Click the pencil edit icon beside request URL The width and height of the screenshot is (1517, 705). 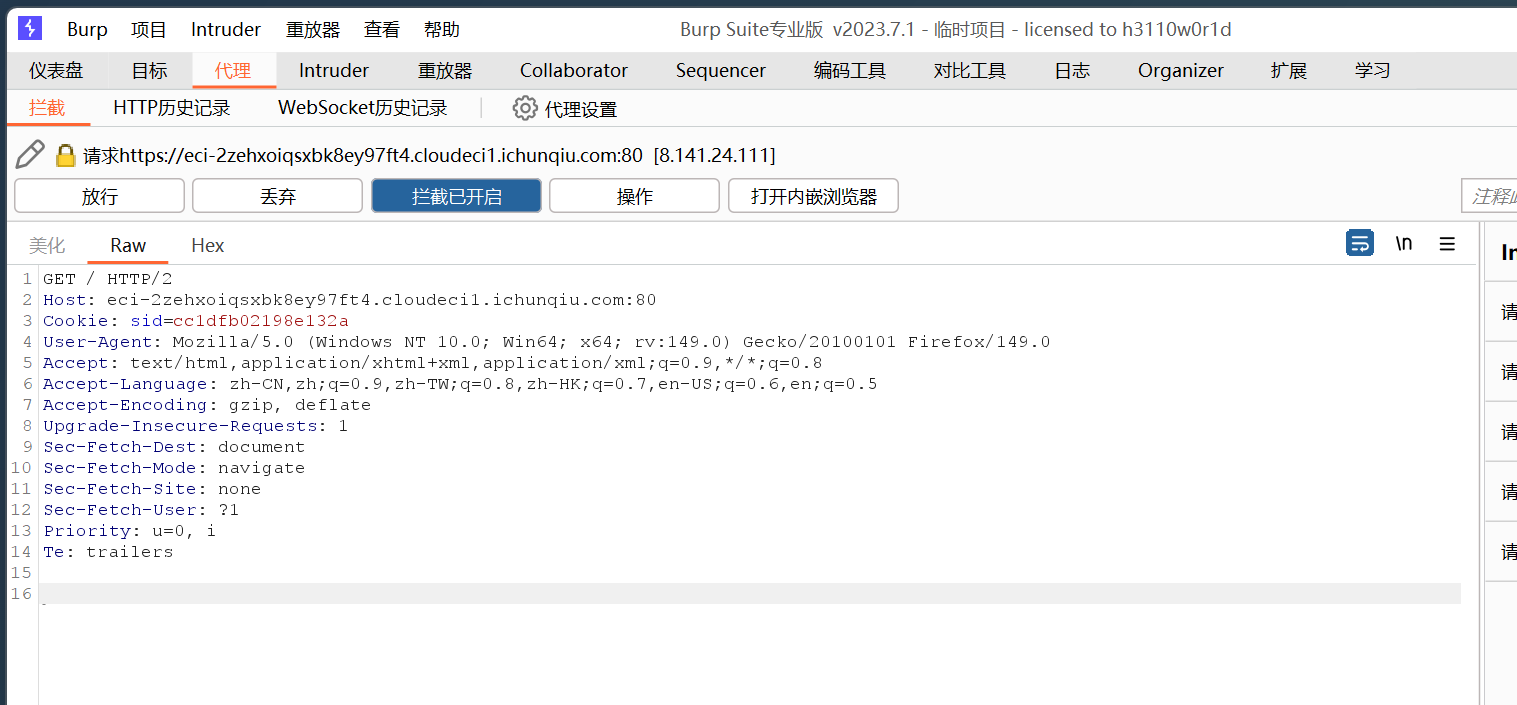coord(30,154)
